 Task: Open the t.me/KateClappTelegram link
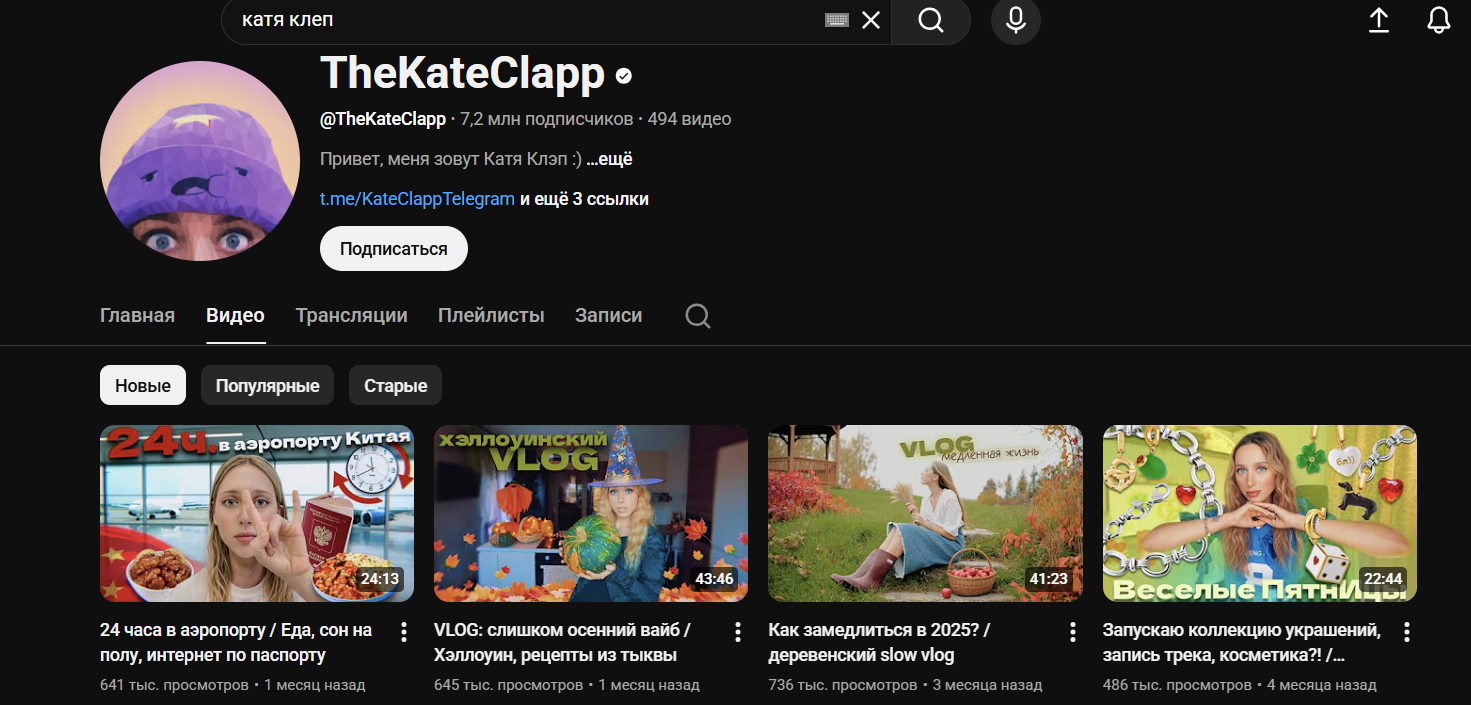417,199
